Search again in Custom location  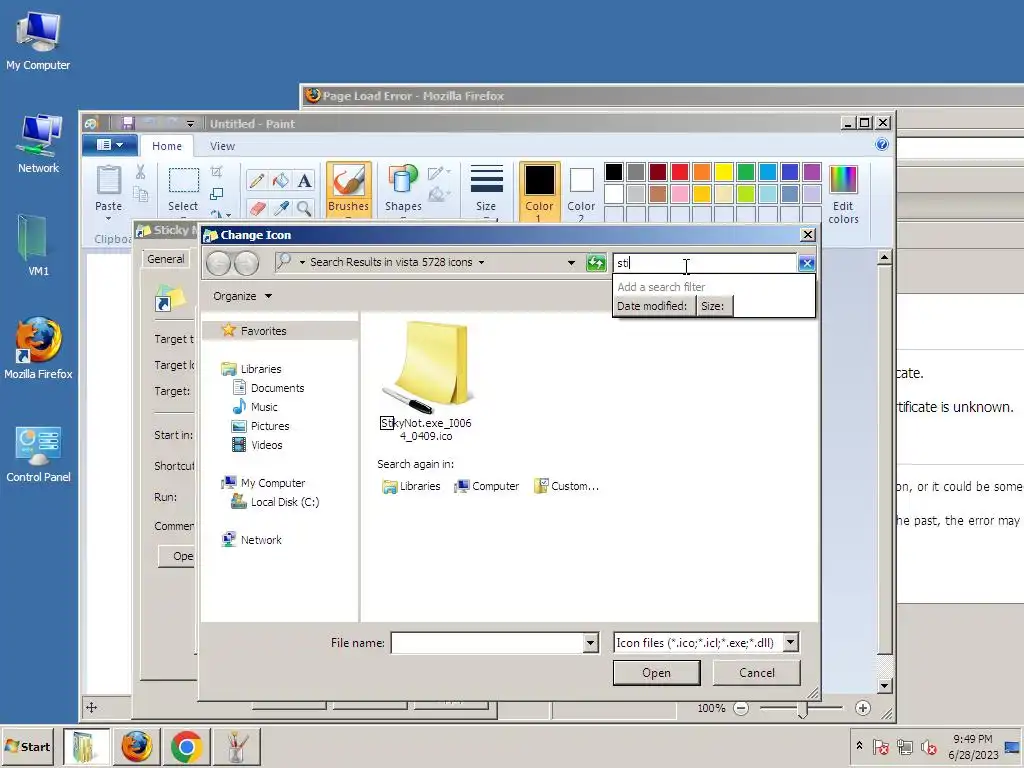[566, 487]
